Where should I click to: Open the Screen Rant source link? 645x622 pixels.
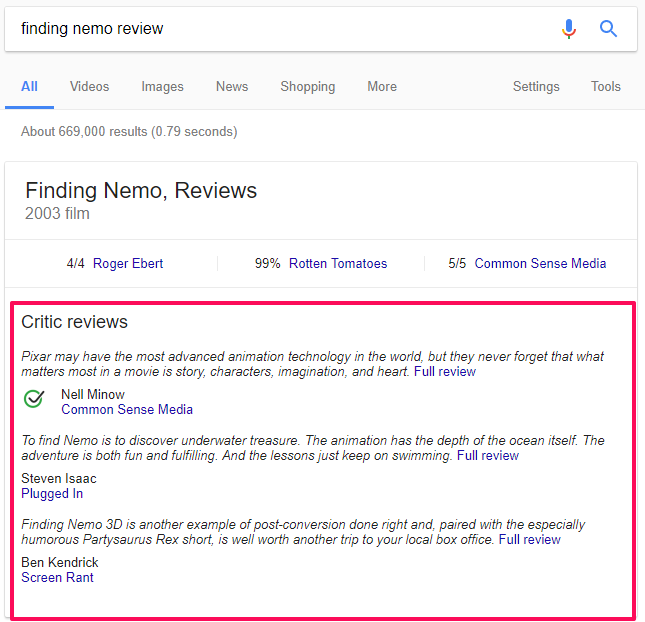point(57,577)
